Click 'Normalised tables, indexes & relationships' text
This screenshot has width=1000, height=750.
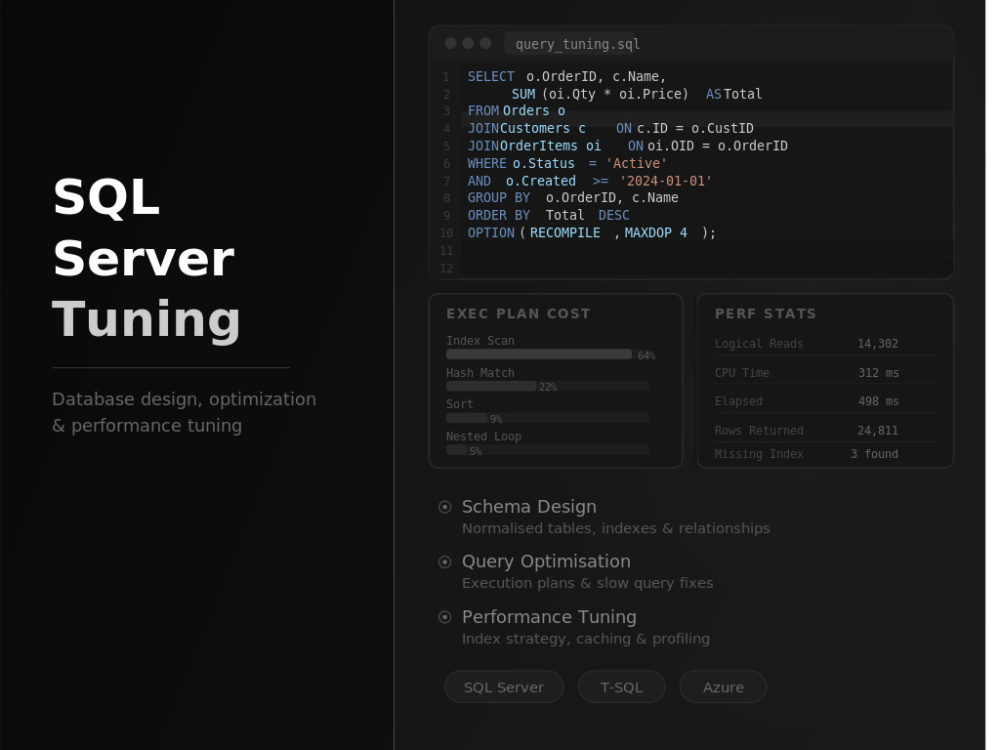pos(615,528)
